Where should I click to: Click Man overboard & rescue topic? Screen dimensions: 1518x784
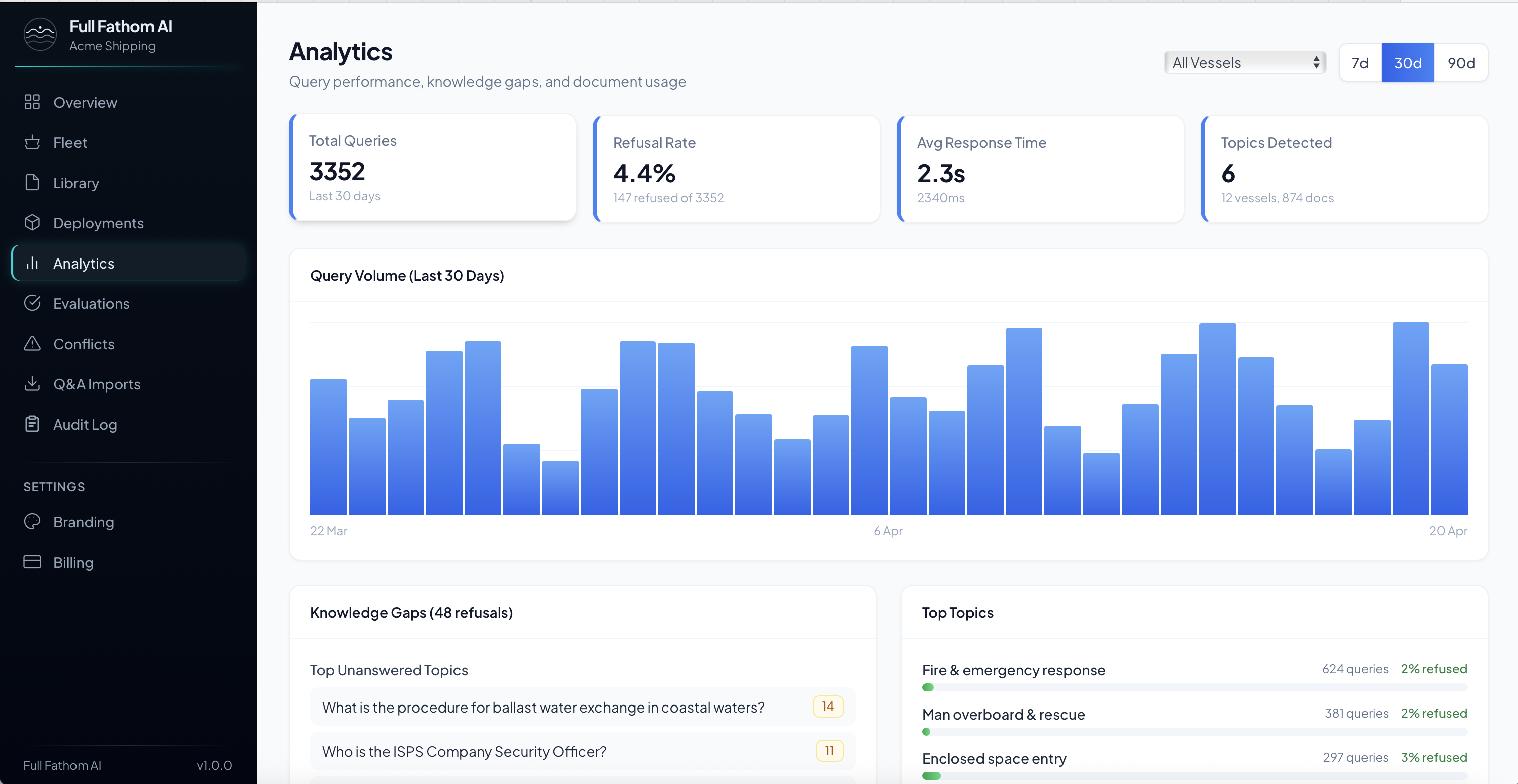(x=1003, y=714)
